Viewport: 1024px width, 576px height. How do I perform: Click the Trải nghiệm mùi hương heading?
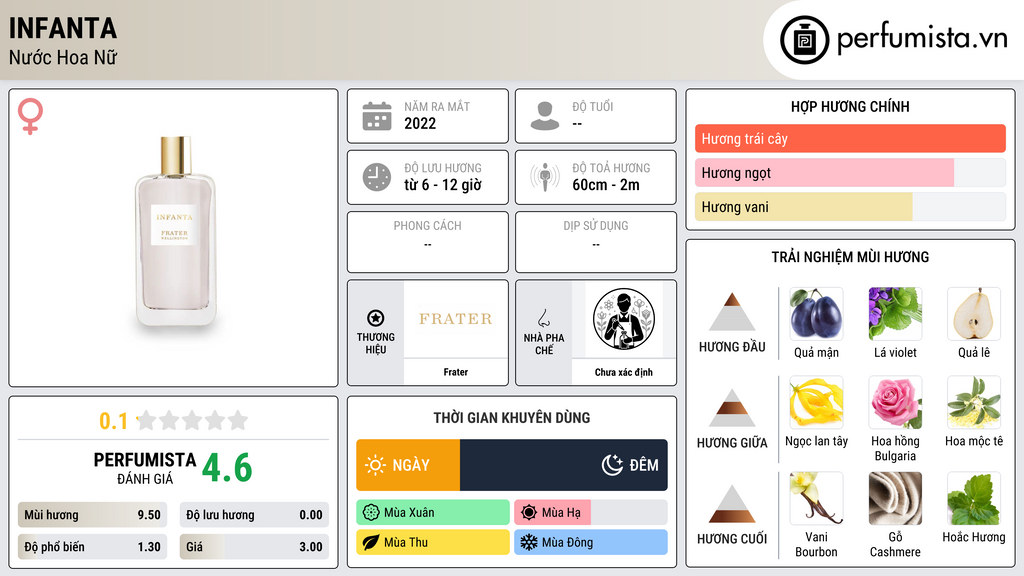[850, 257]
